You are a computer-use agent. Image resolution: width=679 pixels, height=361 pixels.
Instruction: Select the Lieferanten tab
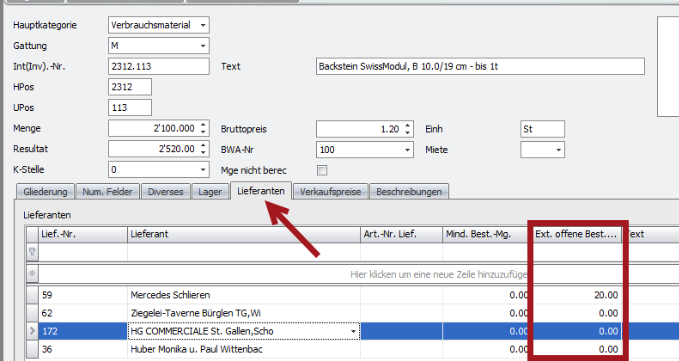click(261, 191)
